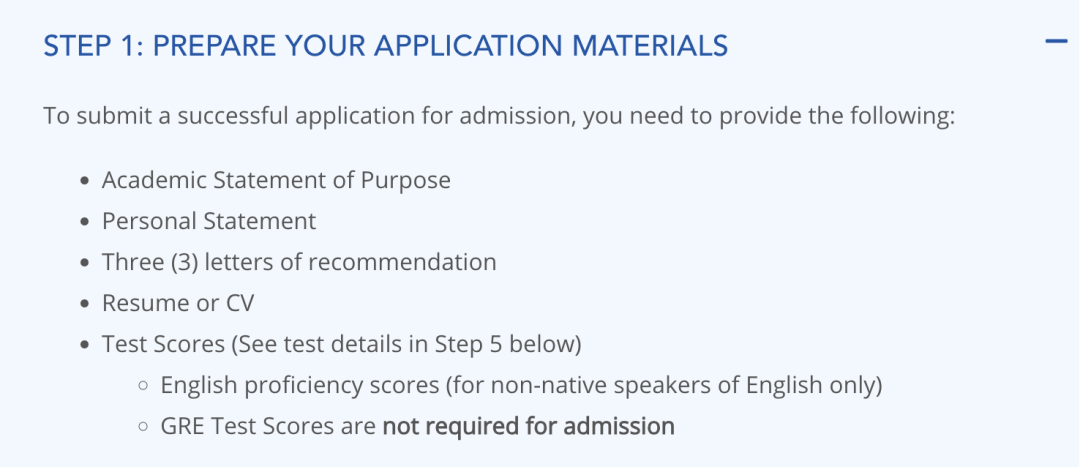Click the Personal Statement list item
Viewport: 1080px width, 467px height.
point(209,221)
